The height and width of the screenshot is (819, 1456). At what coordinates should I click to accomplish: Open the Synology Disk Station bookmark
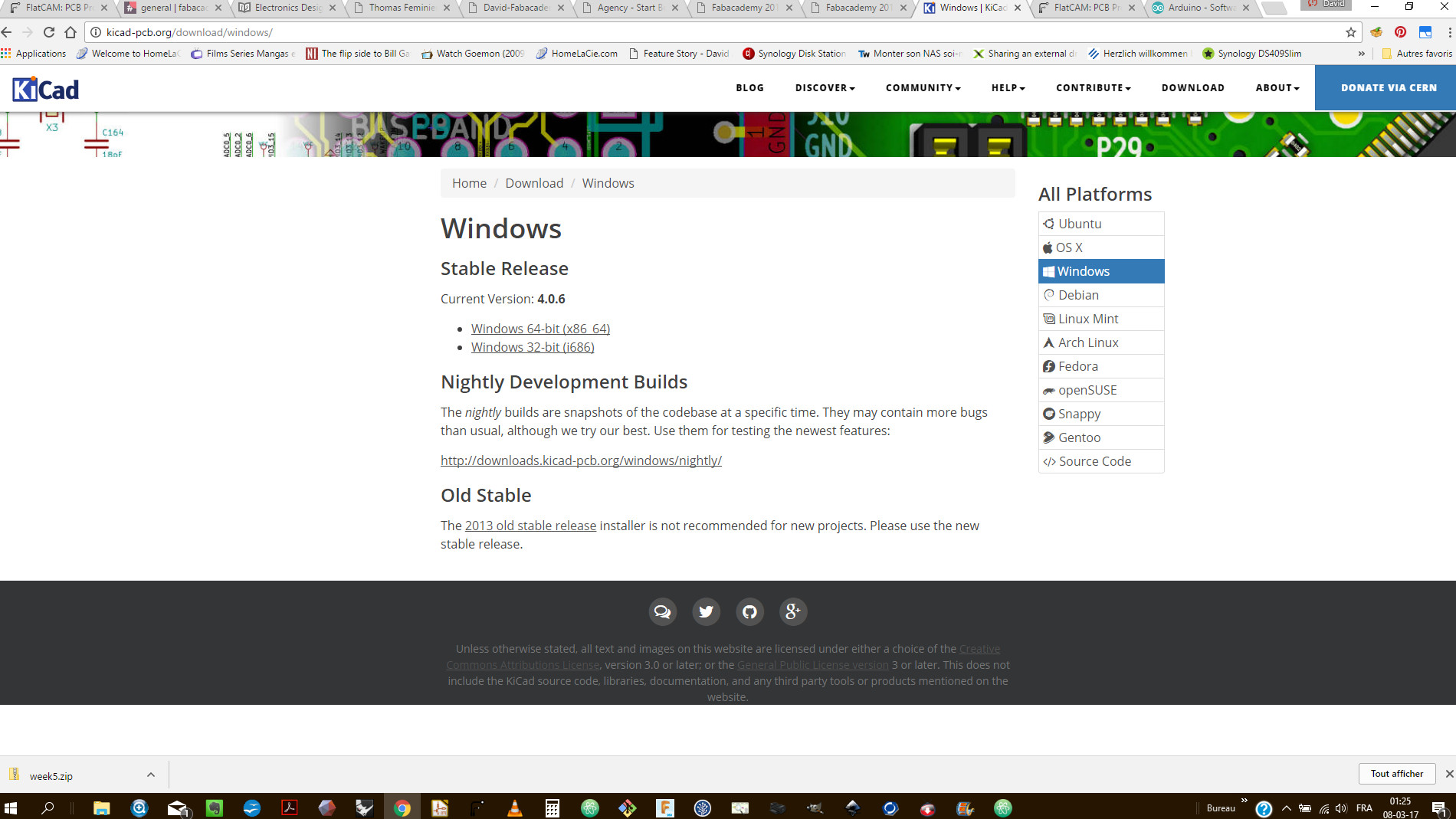tap(794, 54)
